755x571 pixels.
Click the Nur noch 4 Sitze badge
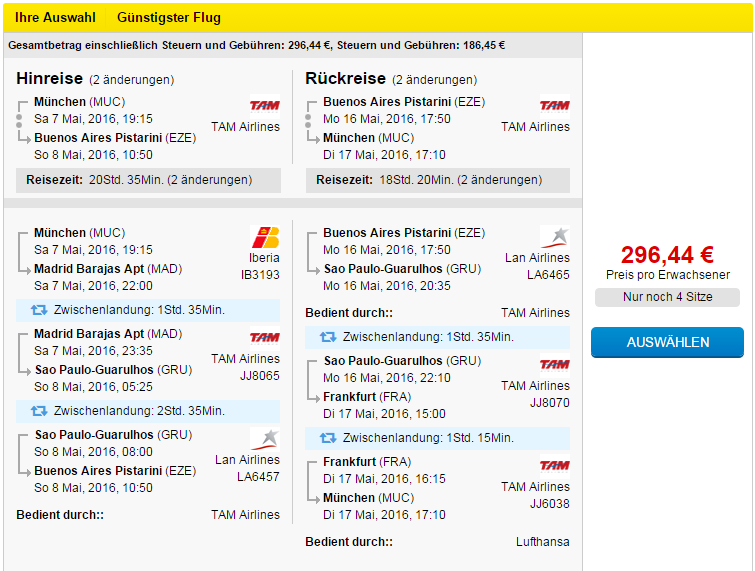(667, 297)
